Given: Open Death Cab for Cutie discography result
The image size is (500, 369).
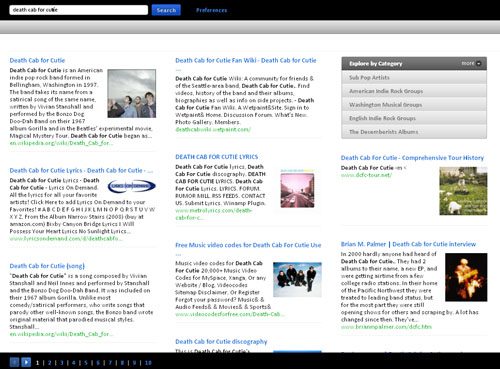Looking at the screenshot, I should pyautogui.click(x=221, y=342).
